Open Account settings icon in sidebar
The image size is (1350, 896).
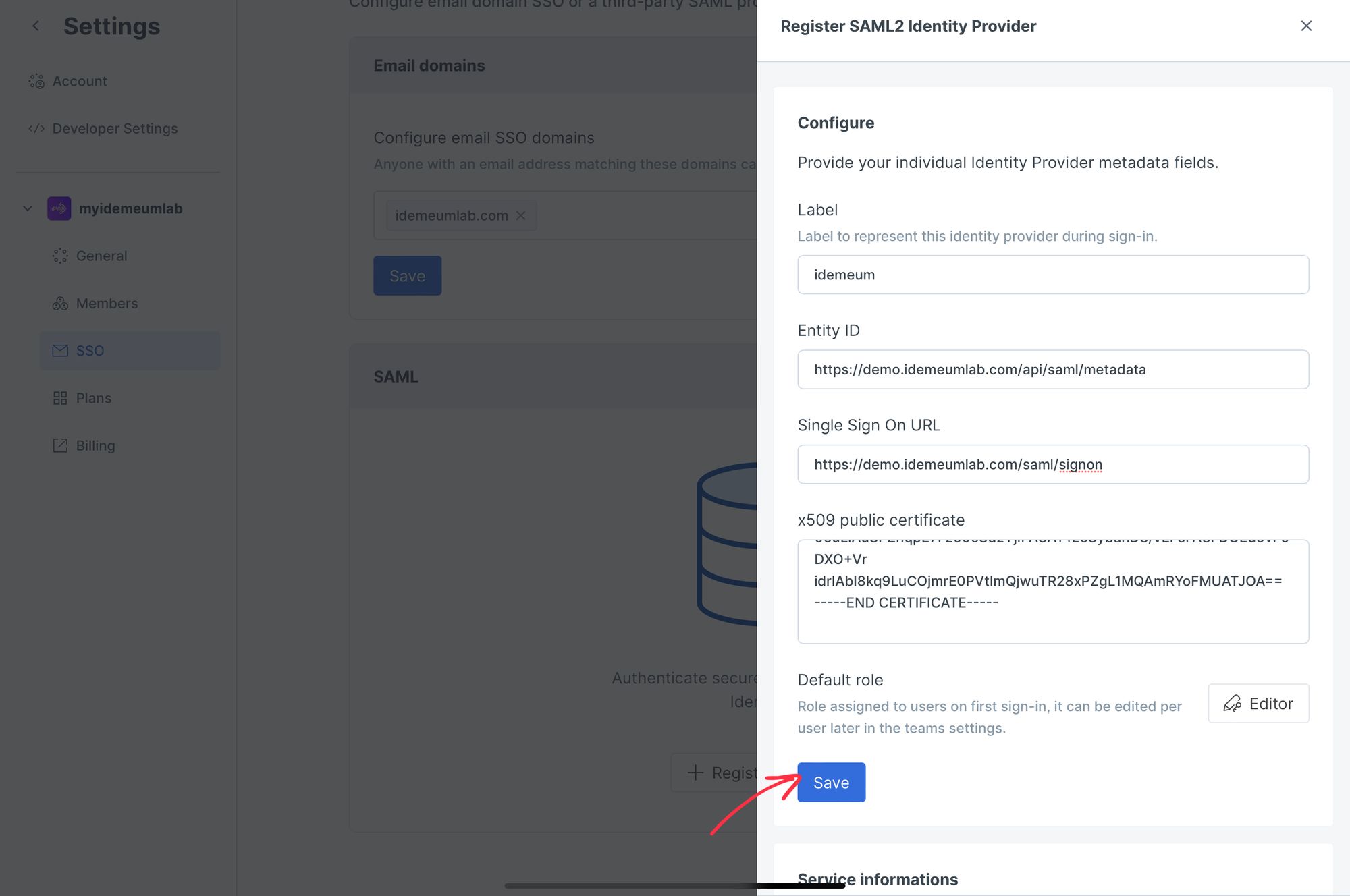(36, 81)
